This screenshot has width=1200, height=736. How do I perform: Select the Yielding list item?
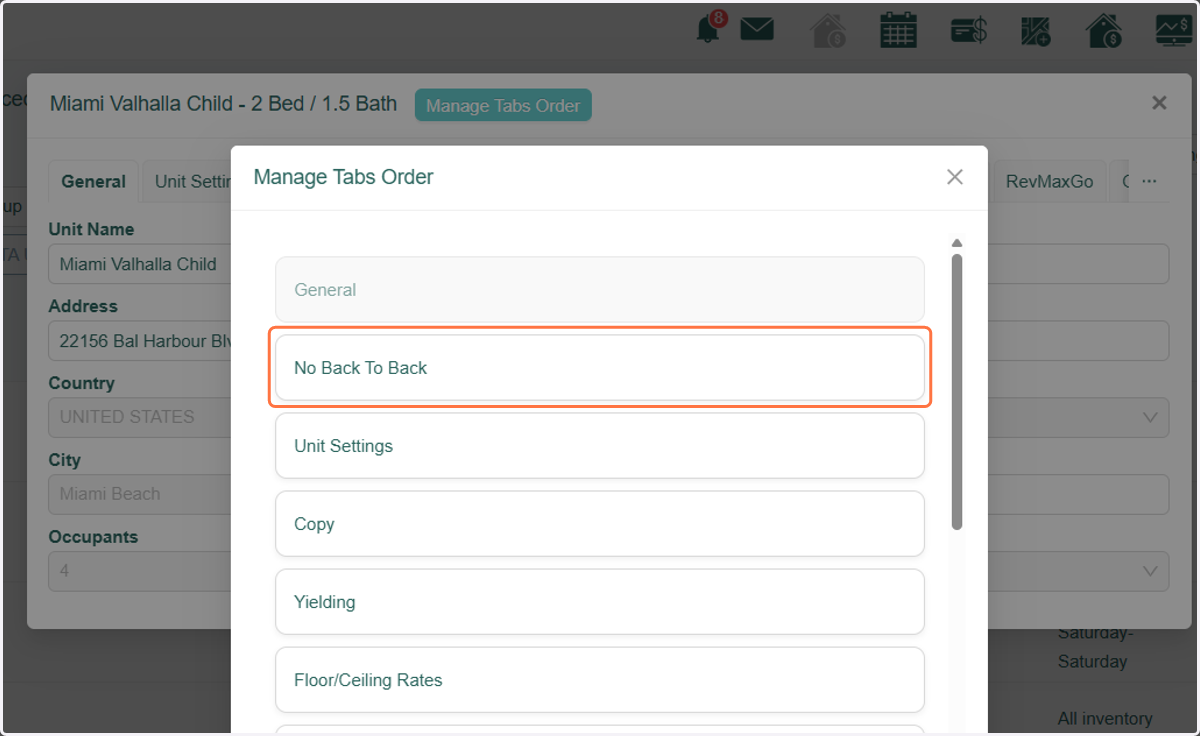click(x=600, y=602)
